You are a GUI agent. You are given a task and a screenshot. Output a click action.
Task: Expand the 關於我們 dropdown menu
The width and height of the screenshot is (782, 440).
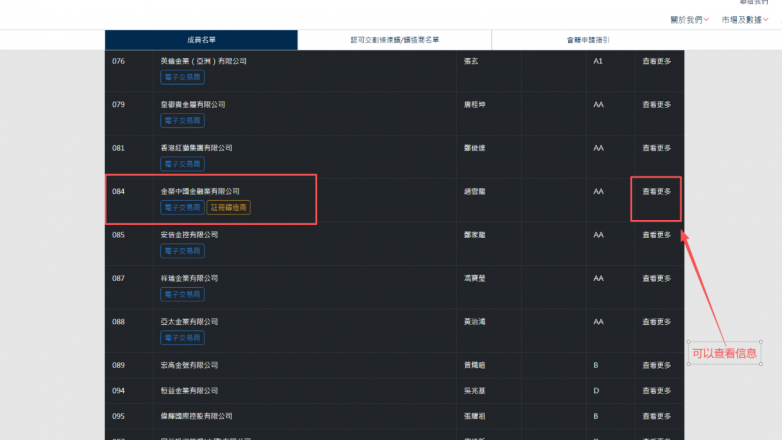click(689, 20)
